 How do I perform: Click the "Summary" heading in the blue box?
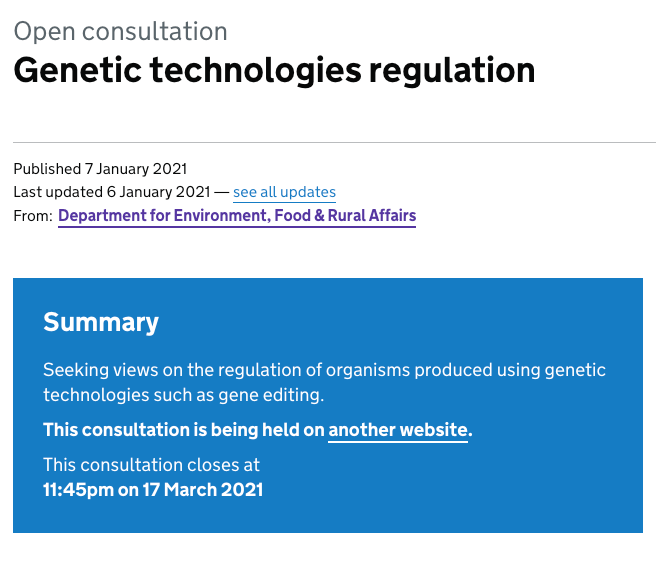click(101, 322)
